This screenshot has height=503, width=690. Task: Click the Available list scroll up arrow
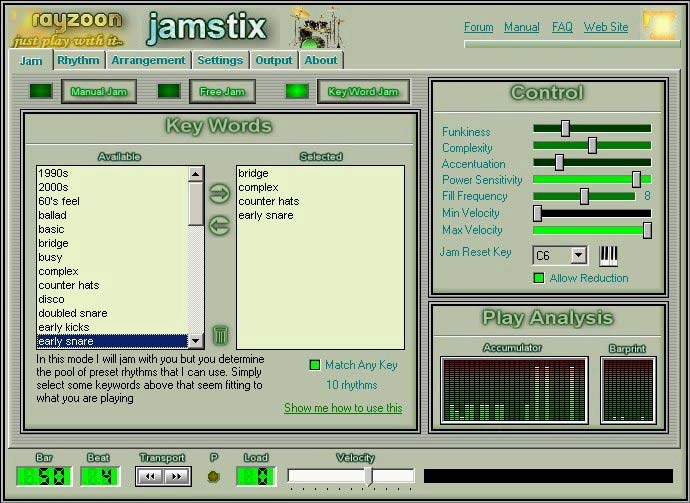tap(195, 174)
